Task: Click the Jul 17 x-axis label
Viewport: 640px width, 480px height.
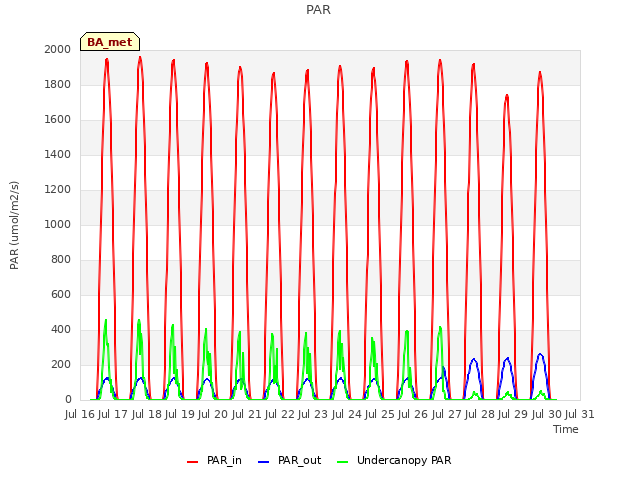Action: tap(113, 415)
